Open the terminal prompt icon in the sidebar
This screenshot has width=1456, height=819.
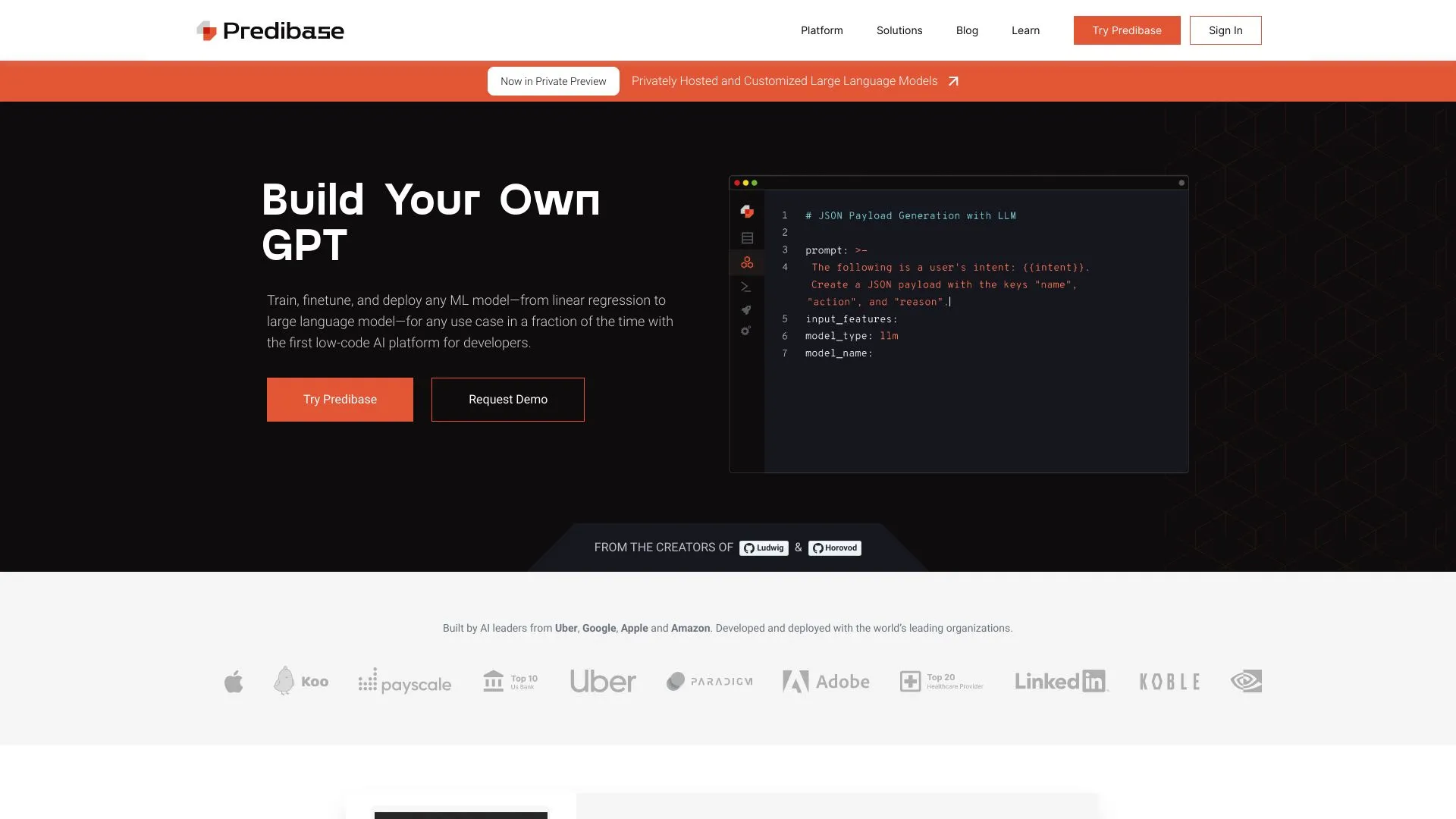click(x=746, y=286)
